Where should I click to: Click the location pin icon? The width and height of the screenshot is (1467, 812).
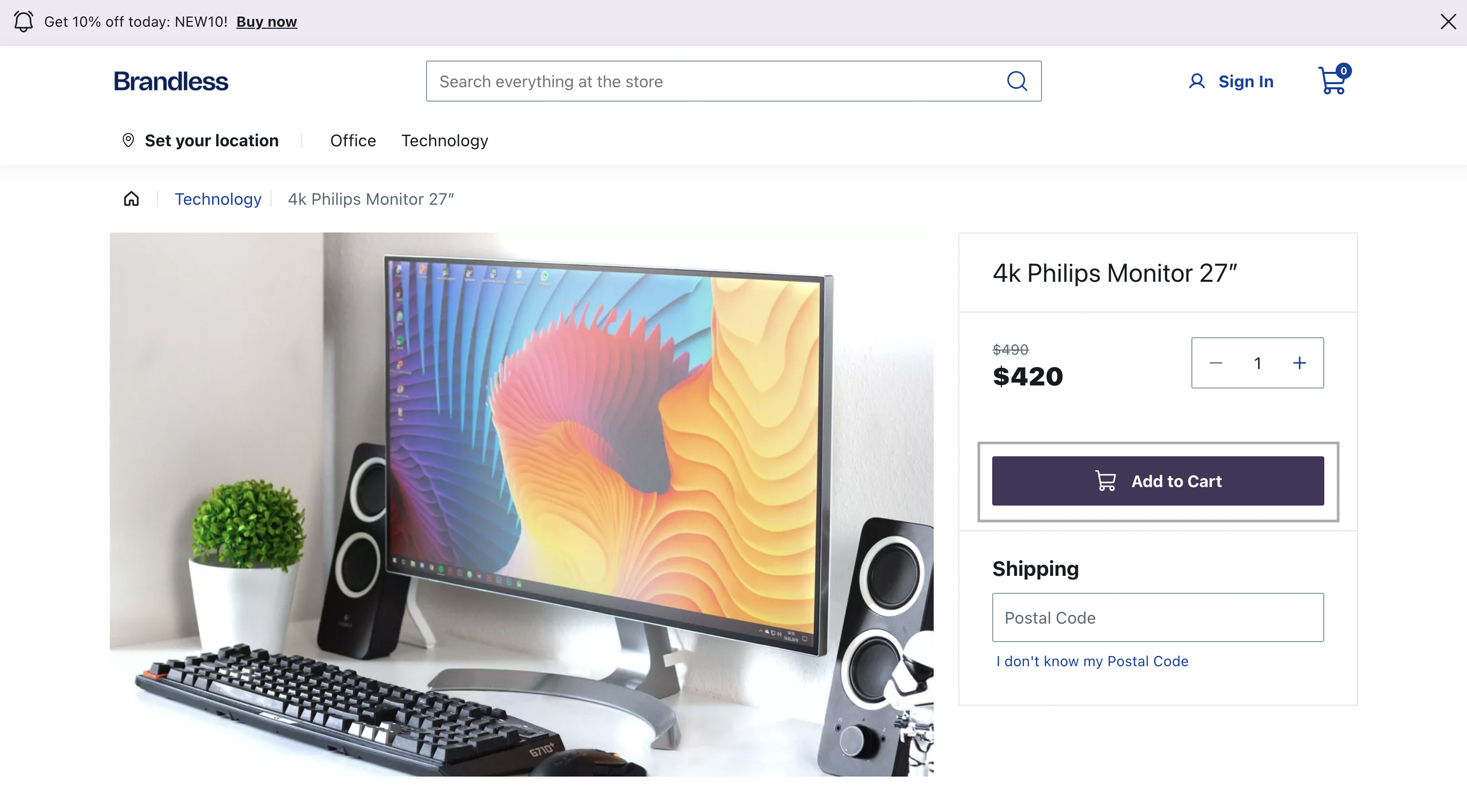tap(127, 139)
